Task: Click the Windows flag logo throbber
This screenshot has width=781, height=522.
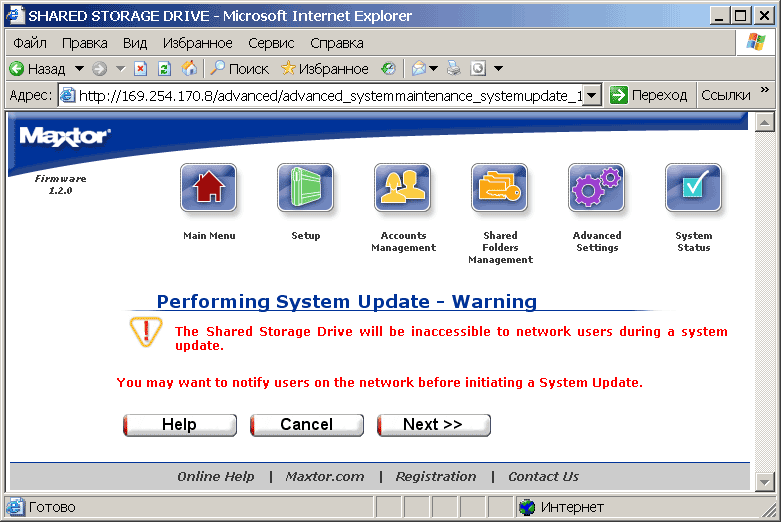Action: 756,42
